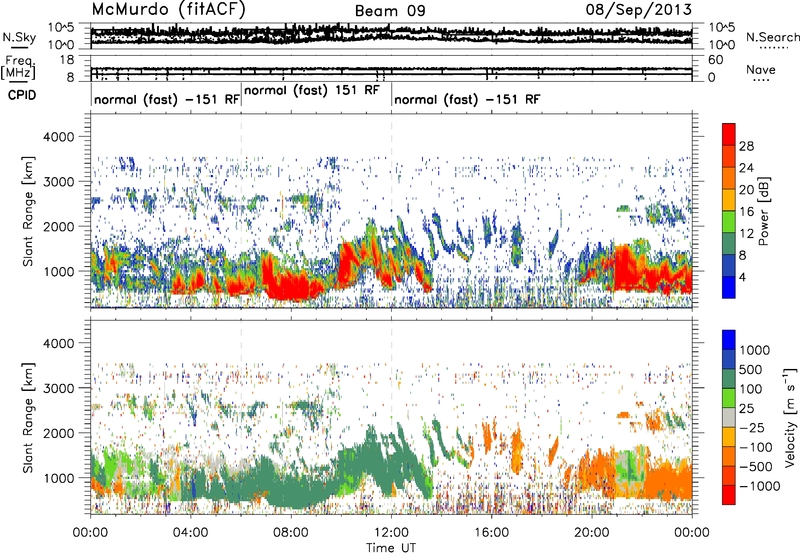Click the "16" tick on Power colorbar
Viewport: 800px width, 554px height.
coord(746,212)
